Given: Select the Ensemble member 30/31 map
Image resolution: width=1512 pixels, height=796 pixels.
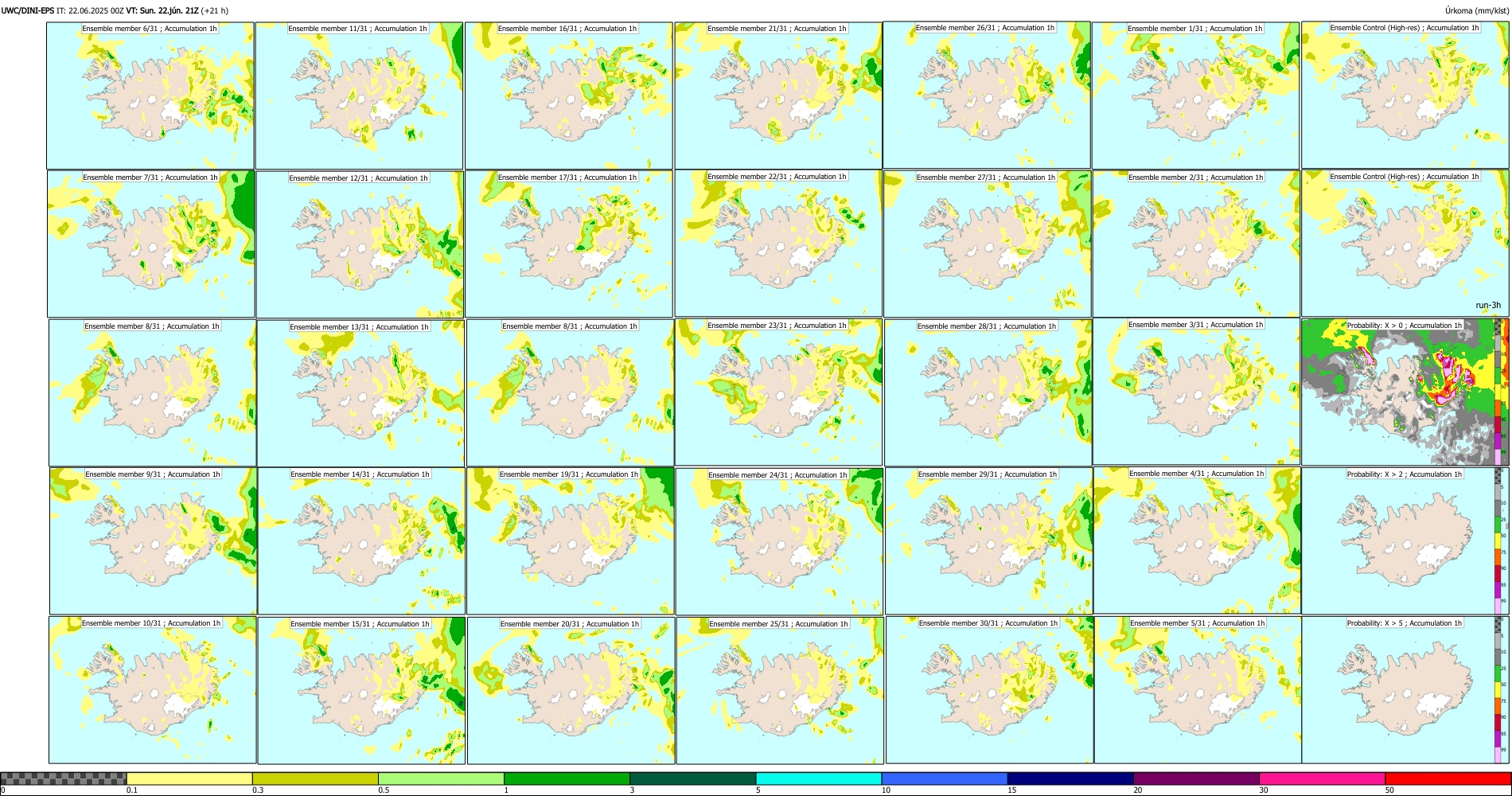Looking at the screenshot, I should click(989, 689).
